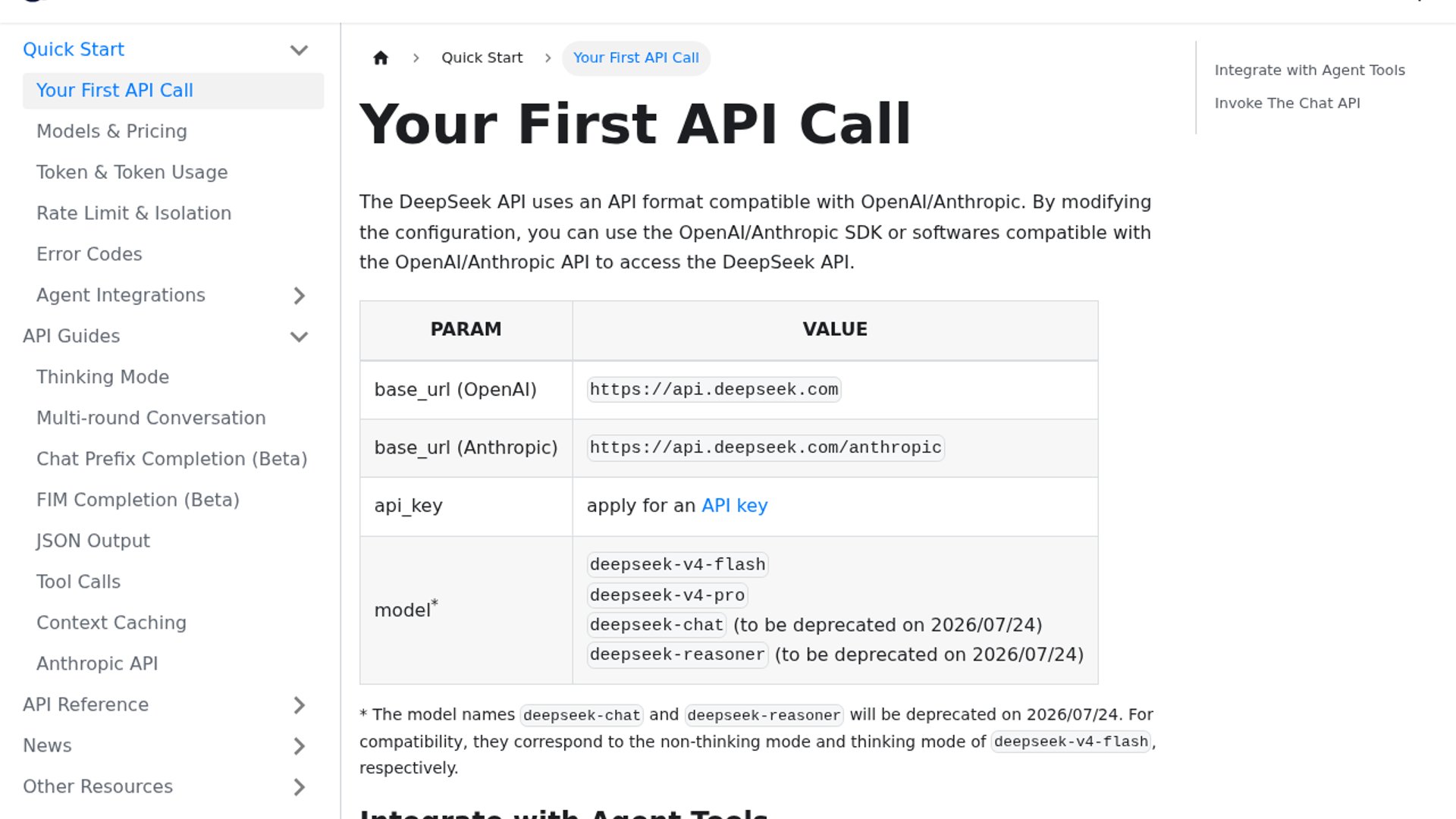Click the home icon in breadcrumb
This screenshot has height=819, width=1456.
point(381,58)
